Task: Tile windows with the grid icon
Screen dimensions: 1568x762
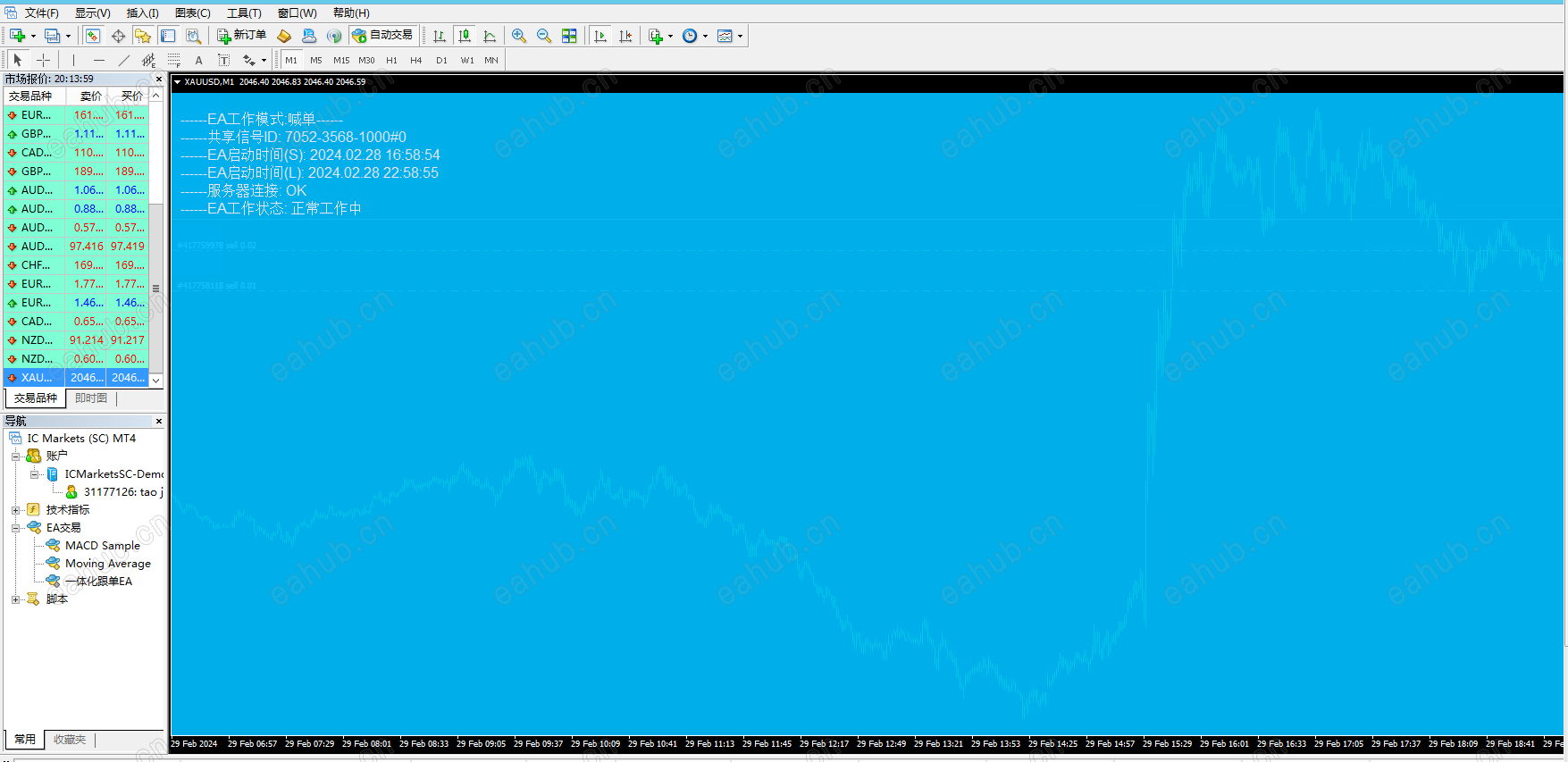Action: click(x=569, y=36)
